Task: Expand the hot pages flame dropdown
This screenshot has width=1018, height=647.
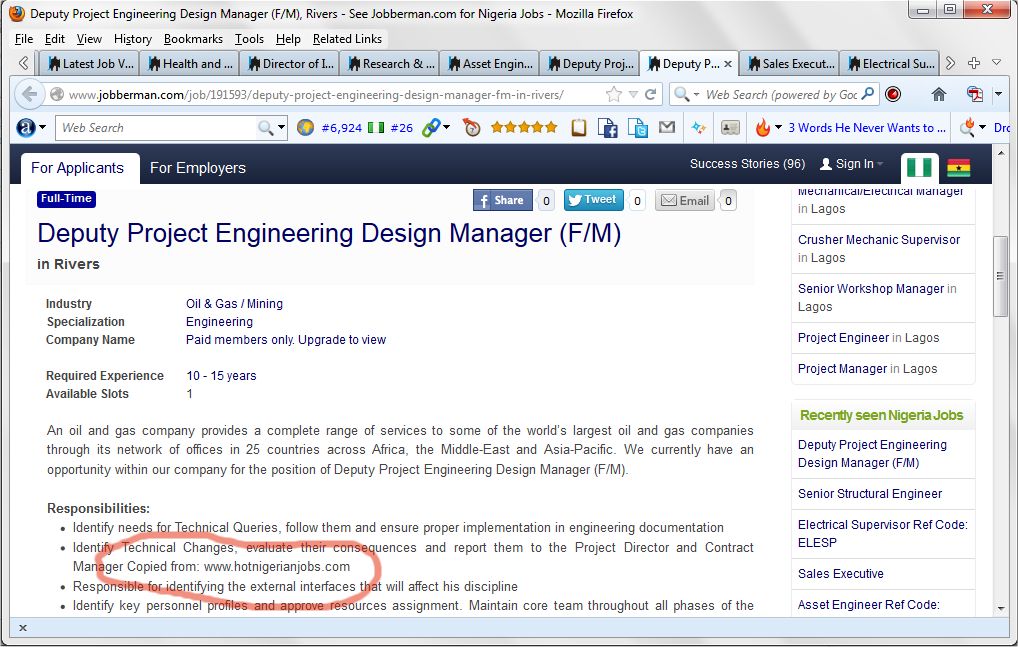Action: point(778,127)
